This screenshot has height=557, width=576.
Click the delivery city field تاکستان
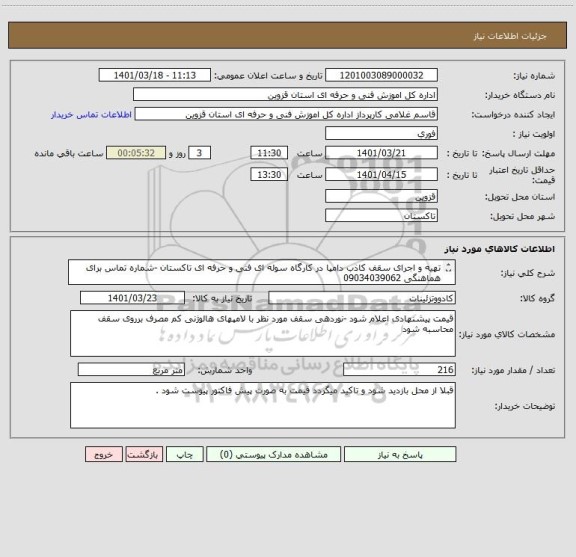click(x=381, y=216)
